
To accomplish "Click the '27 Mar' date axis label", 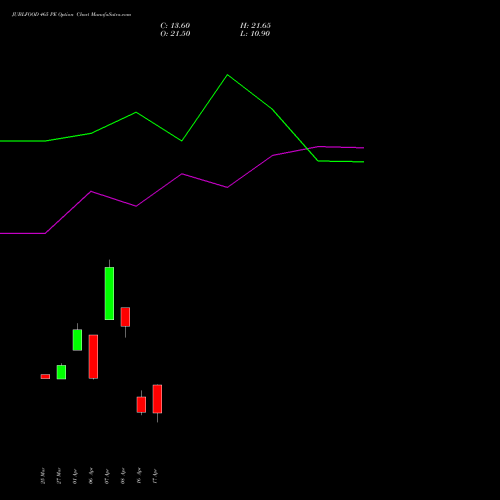I will pos(59,476).
